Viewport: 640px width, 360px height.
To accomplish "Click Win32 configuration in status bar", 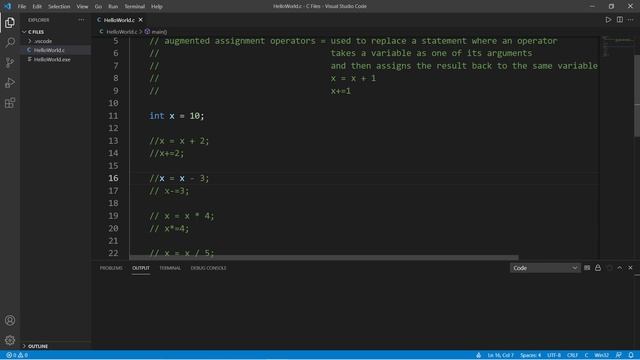I will pyautogui.click(x=602, y=355).
